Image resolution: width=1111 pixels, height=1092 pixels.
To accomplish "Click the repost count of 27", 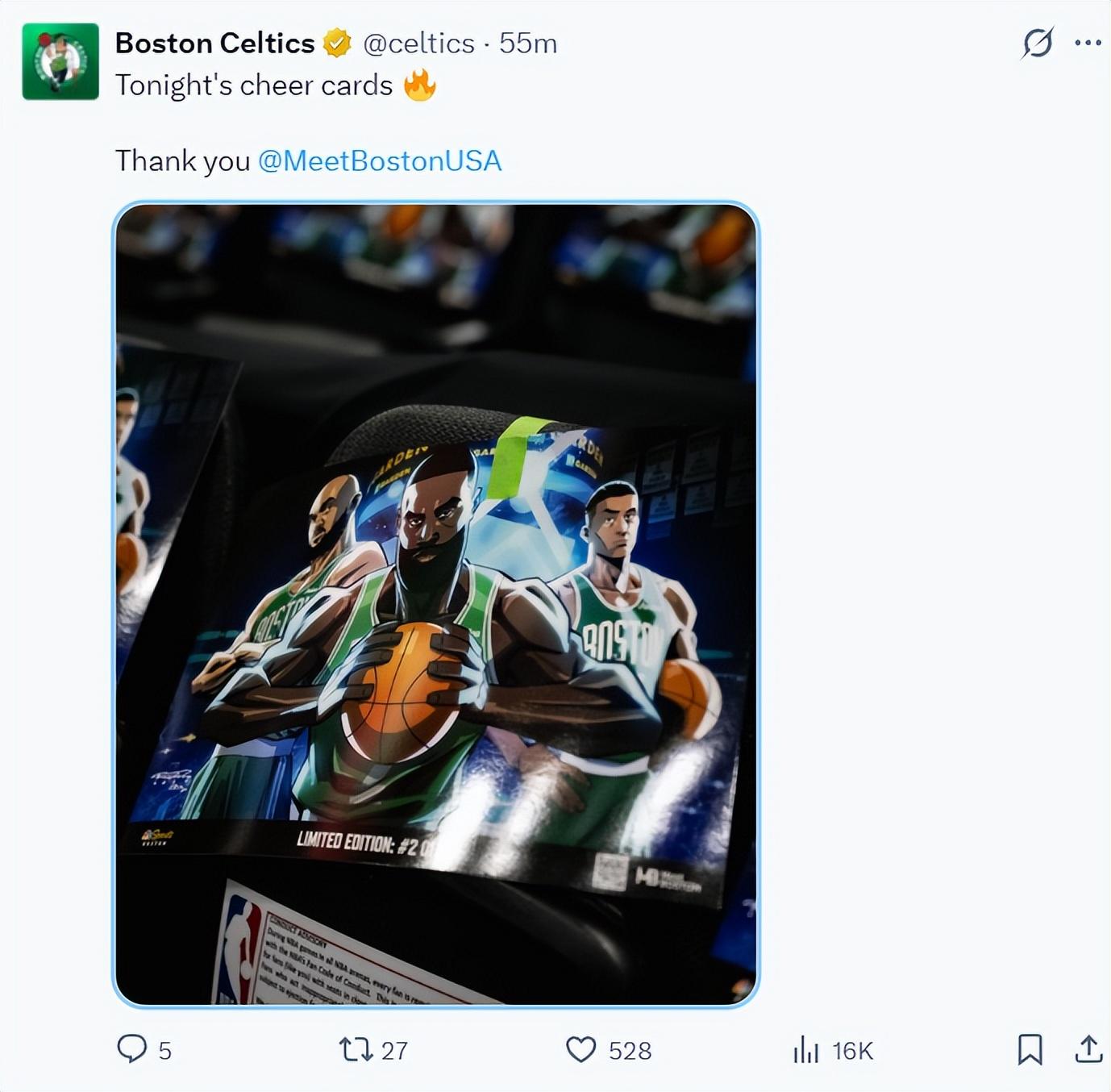I will click(394, 1050).
